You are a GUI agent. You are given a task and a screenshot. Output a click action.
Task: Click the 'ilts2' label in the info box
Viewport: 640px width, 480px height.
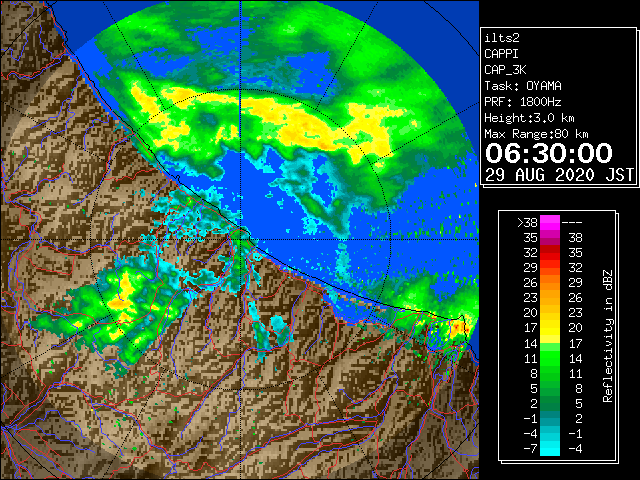tap(502, 38)
